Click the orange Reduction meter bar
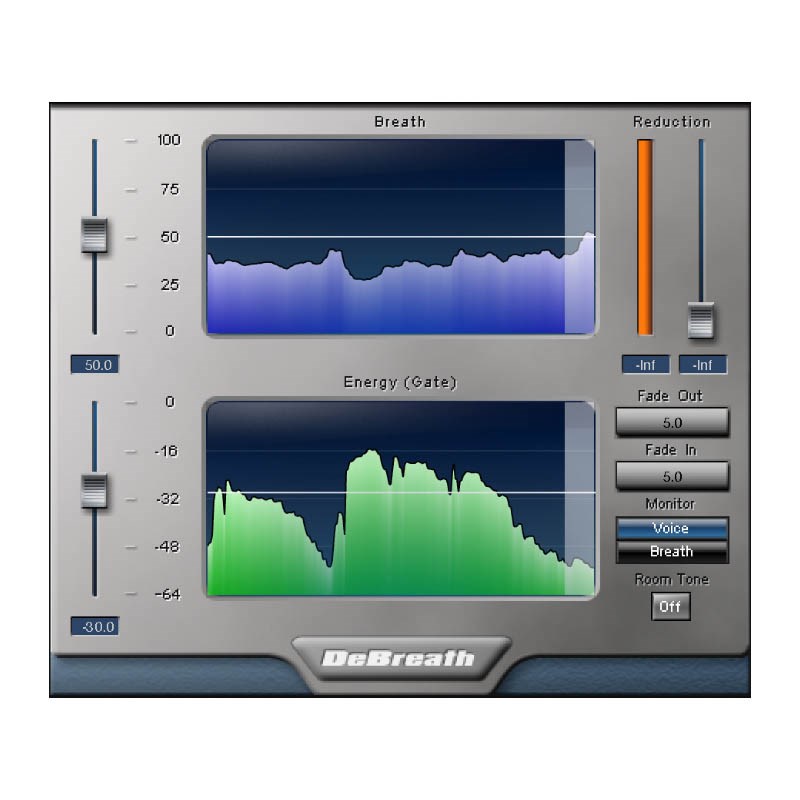800x800 pixels. (x=645, y=238)
